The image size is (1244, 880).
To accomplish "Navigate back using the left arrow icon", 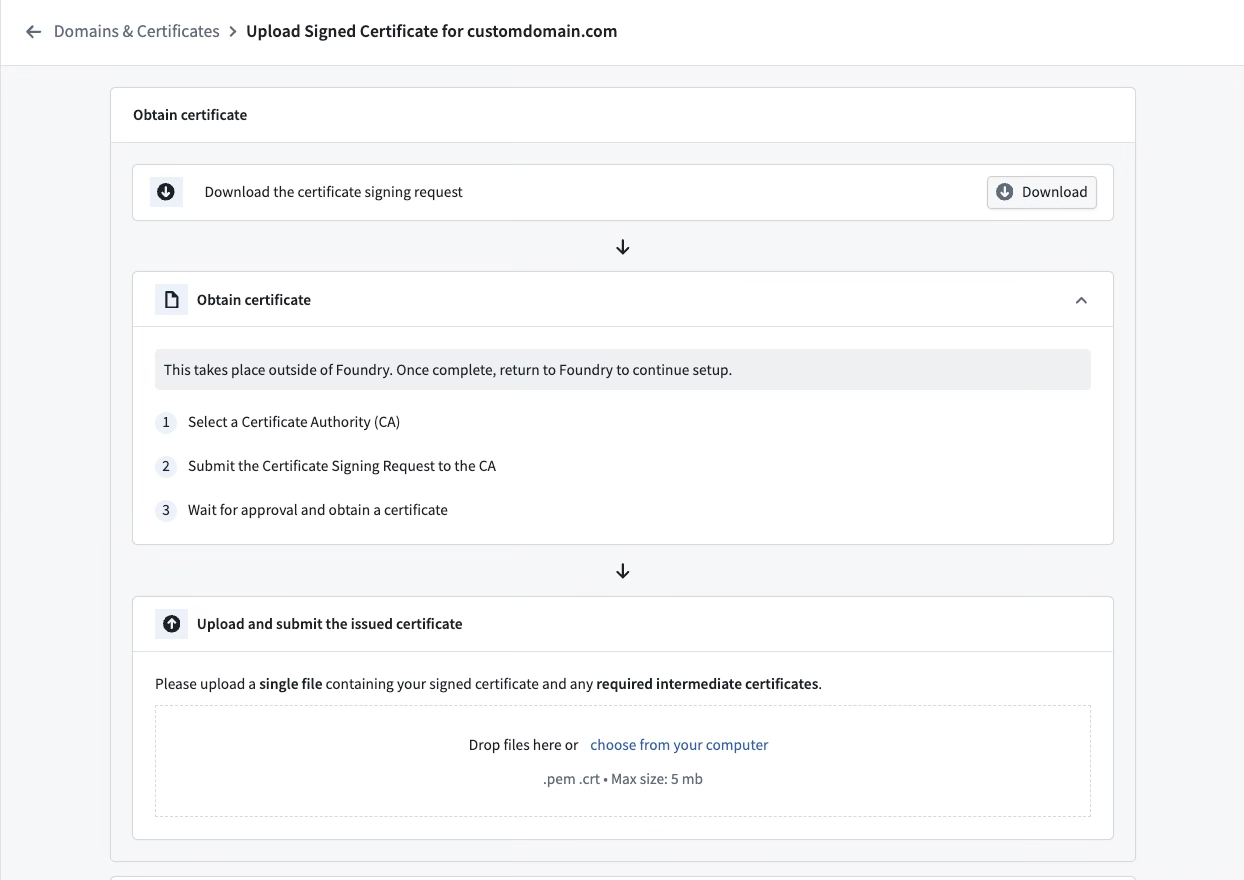I will click(x=33, y=31).
